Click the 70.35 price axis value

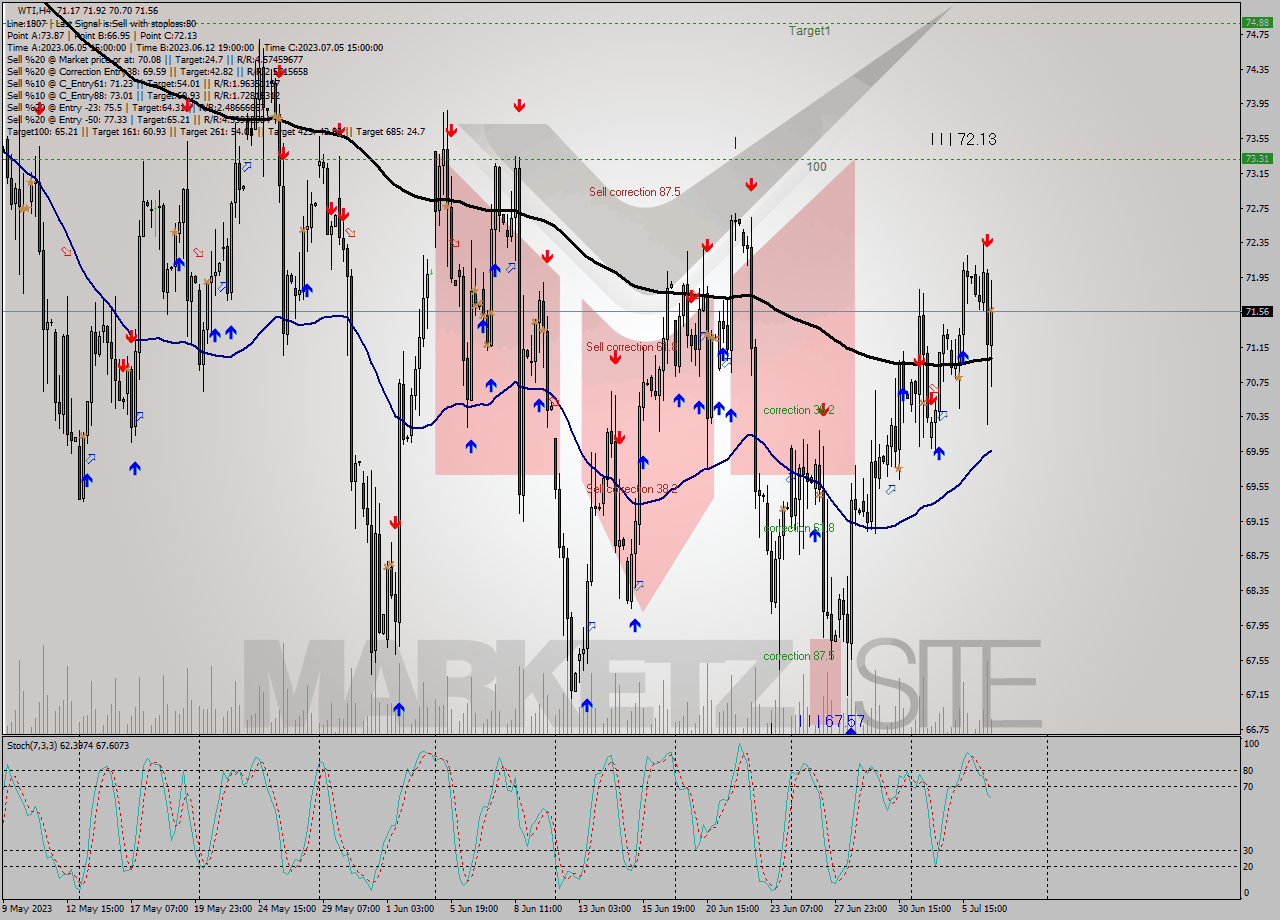coord(1256,416)
